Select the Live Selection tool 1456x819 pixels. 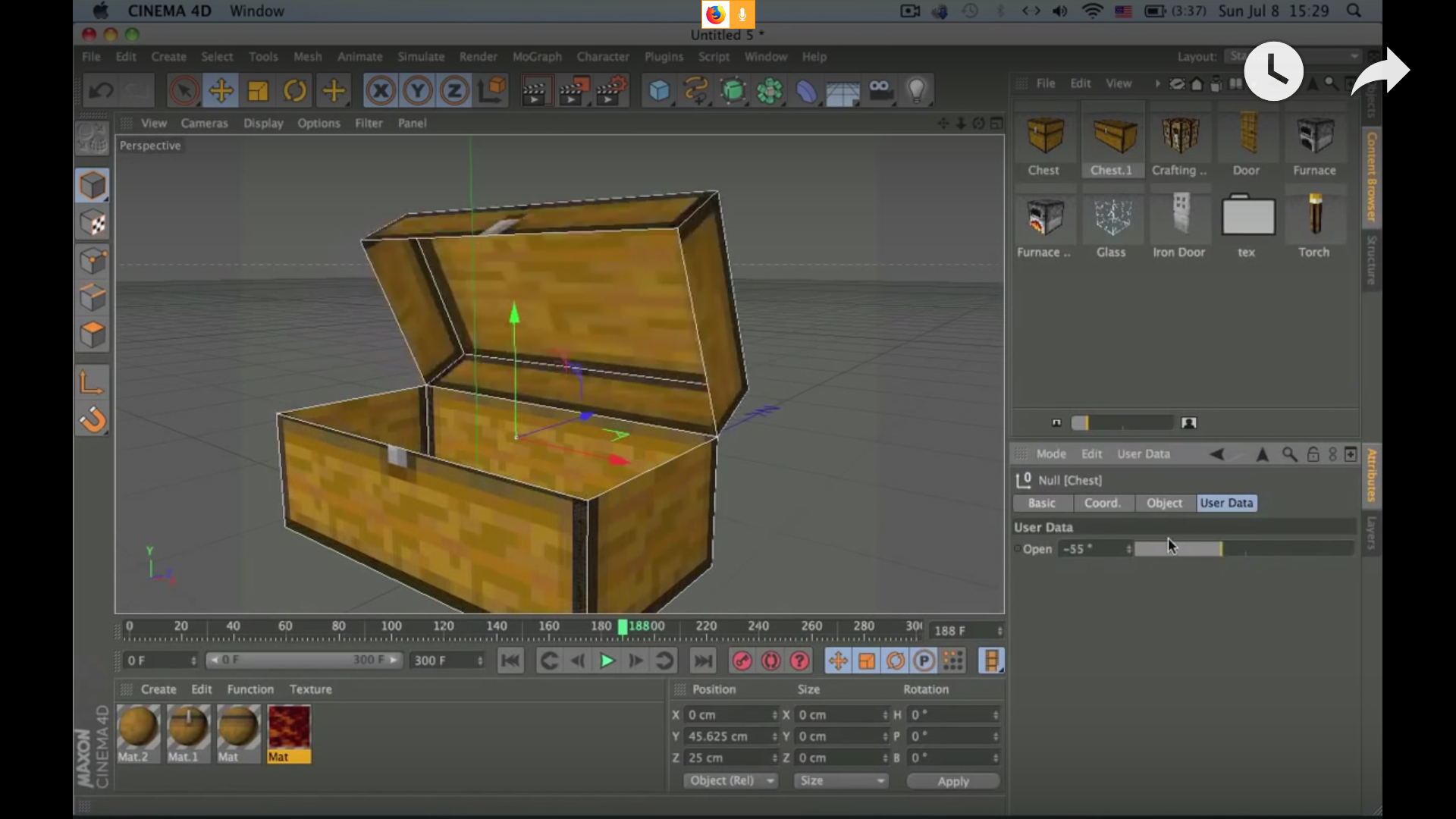pos(184,91)
